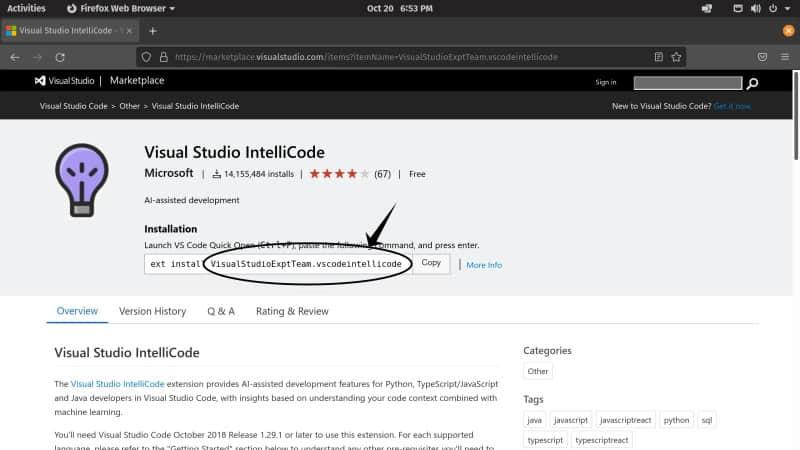Open the More Info link
The image size is (800, 450).
[484, 265]
